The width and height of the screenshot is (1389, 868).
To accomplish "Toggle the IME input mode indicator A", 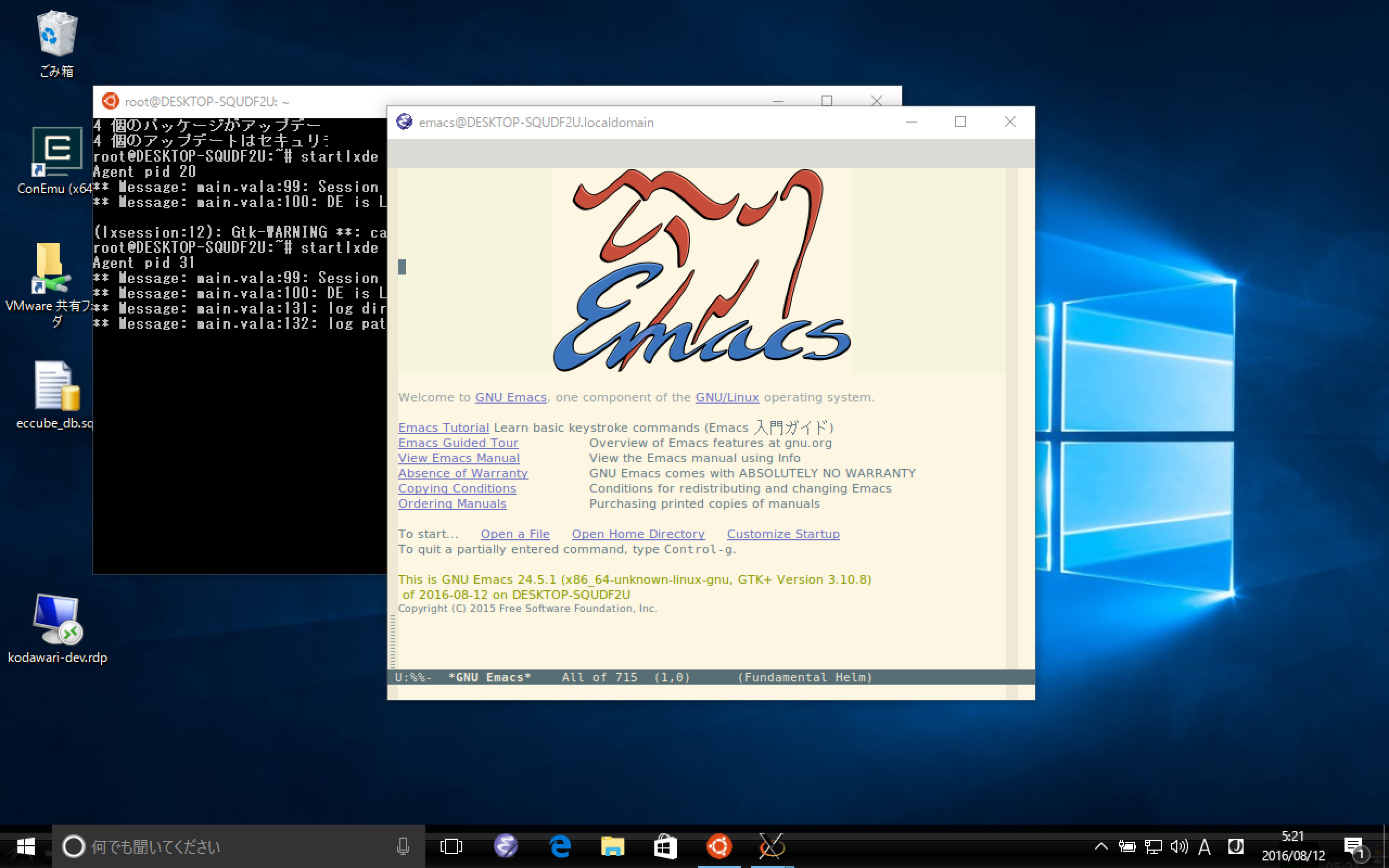I will click(1205, 846).
